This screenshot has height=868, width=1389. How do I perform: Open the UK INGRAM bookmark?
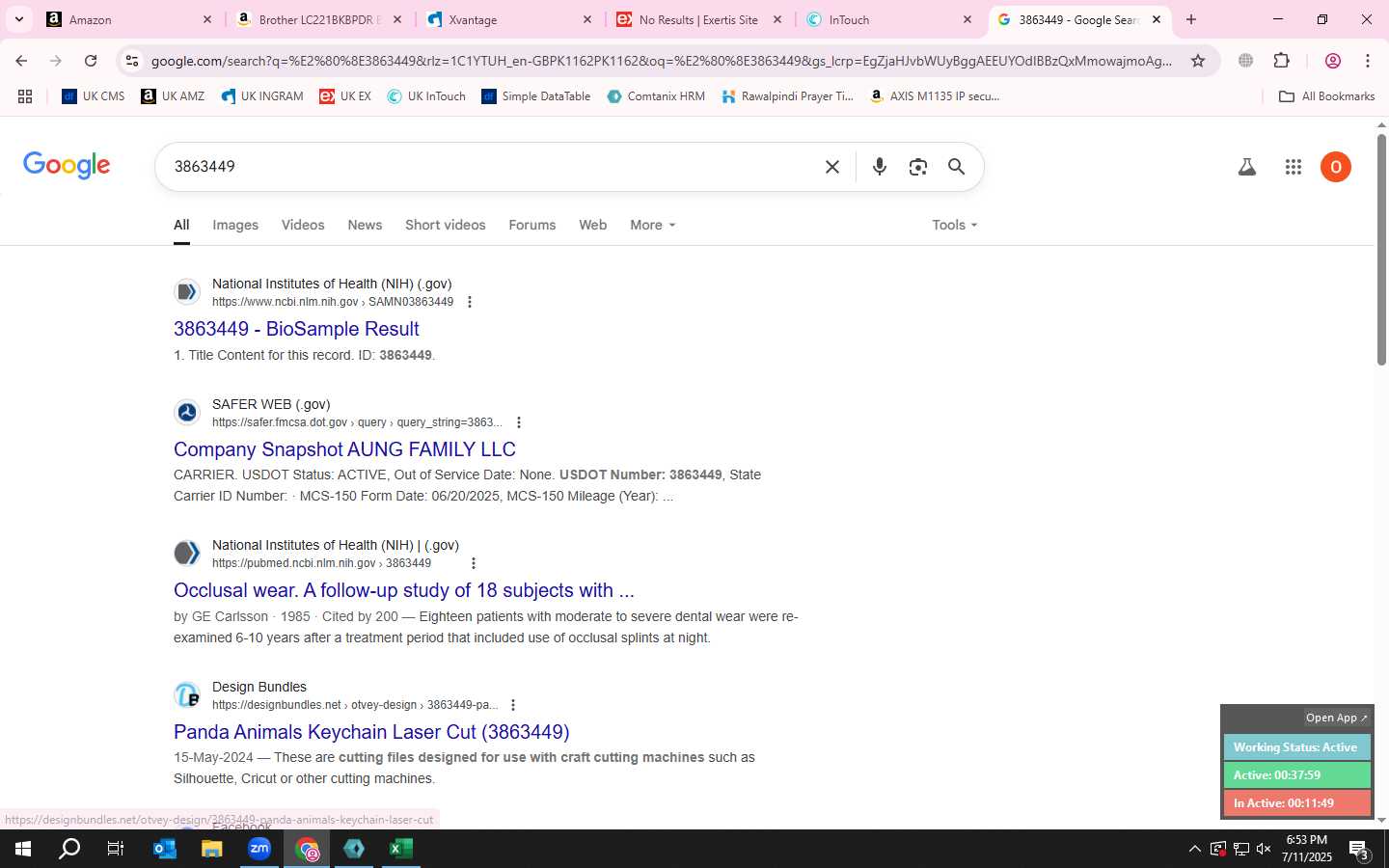(261, 96)
